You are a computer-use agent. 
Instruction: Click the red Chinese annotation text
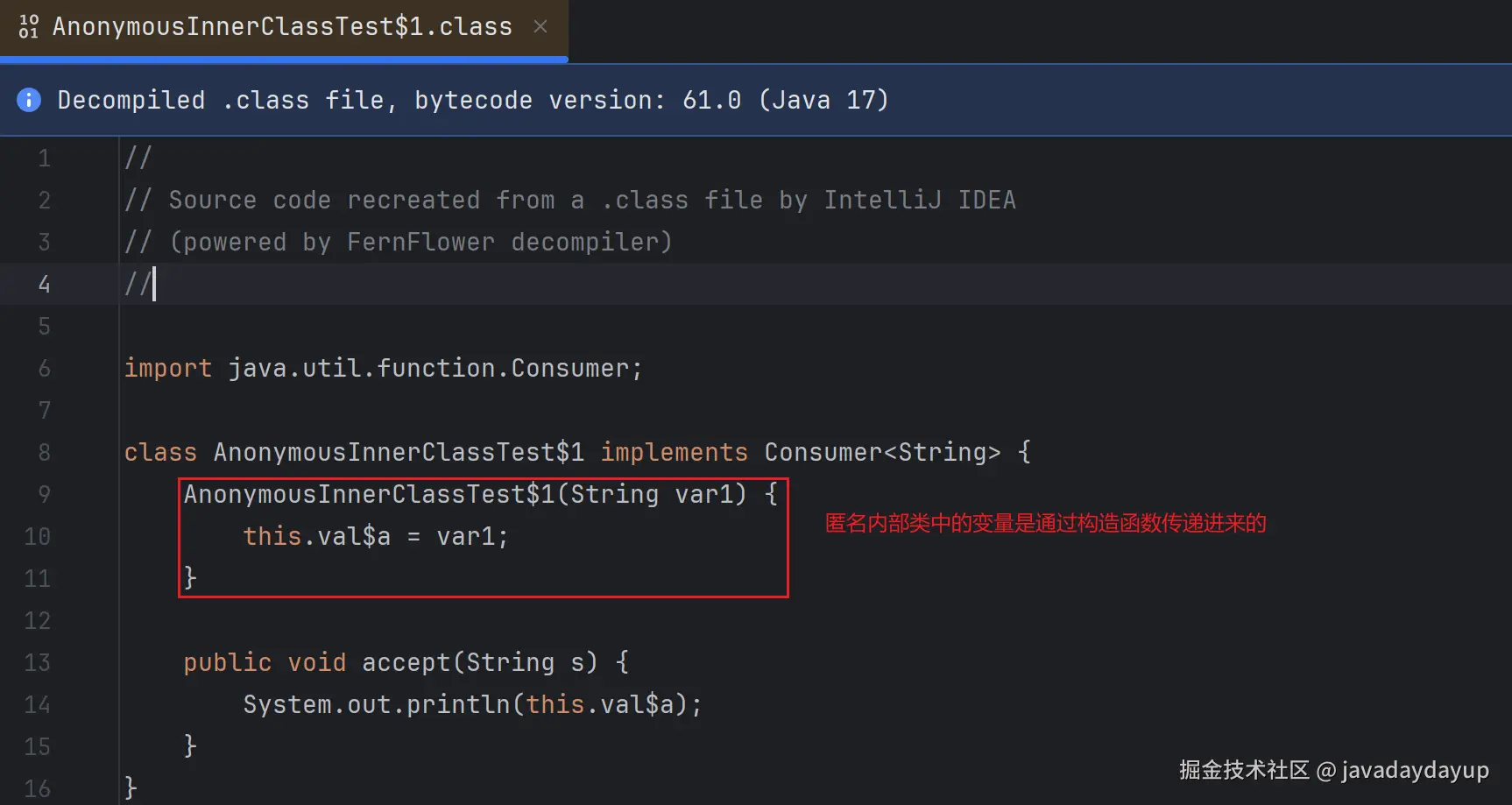pos(1045,523)
